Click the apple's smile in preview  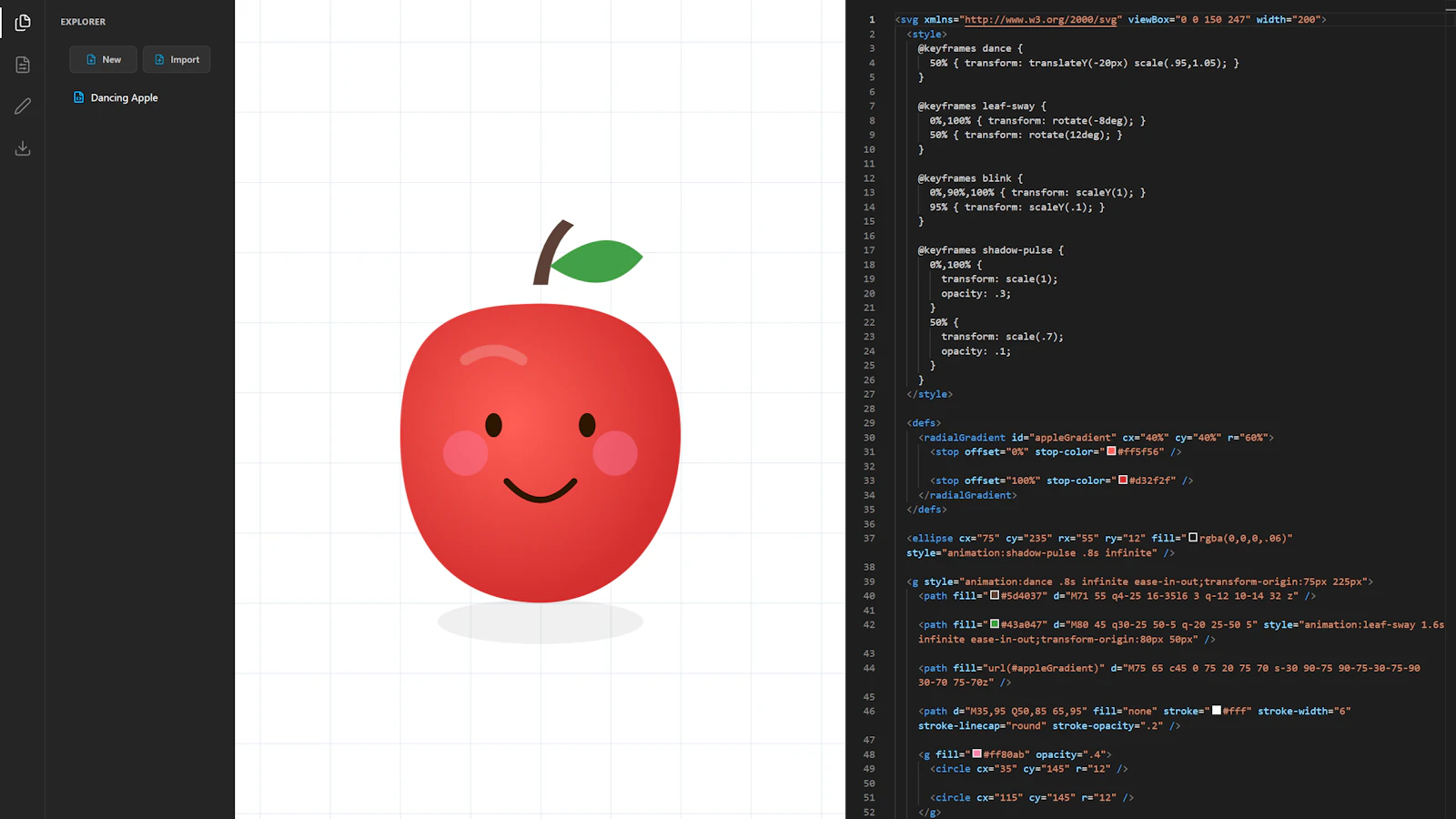click(x=541, y=490)
